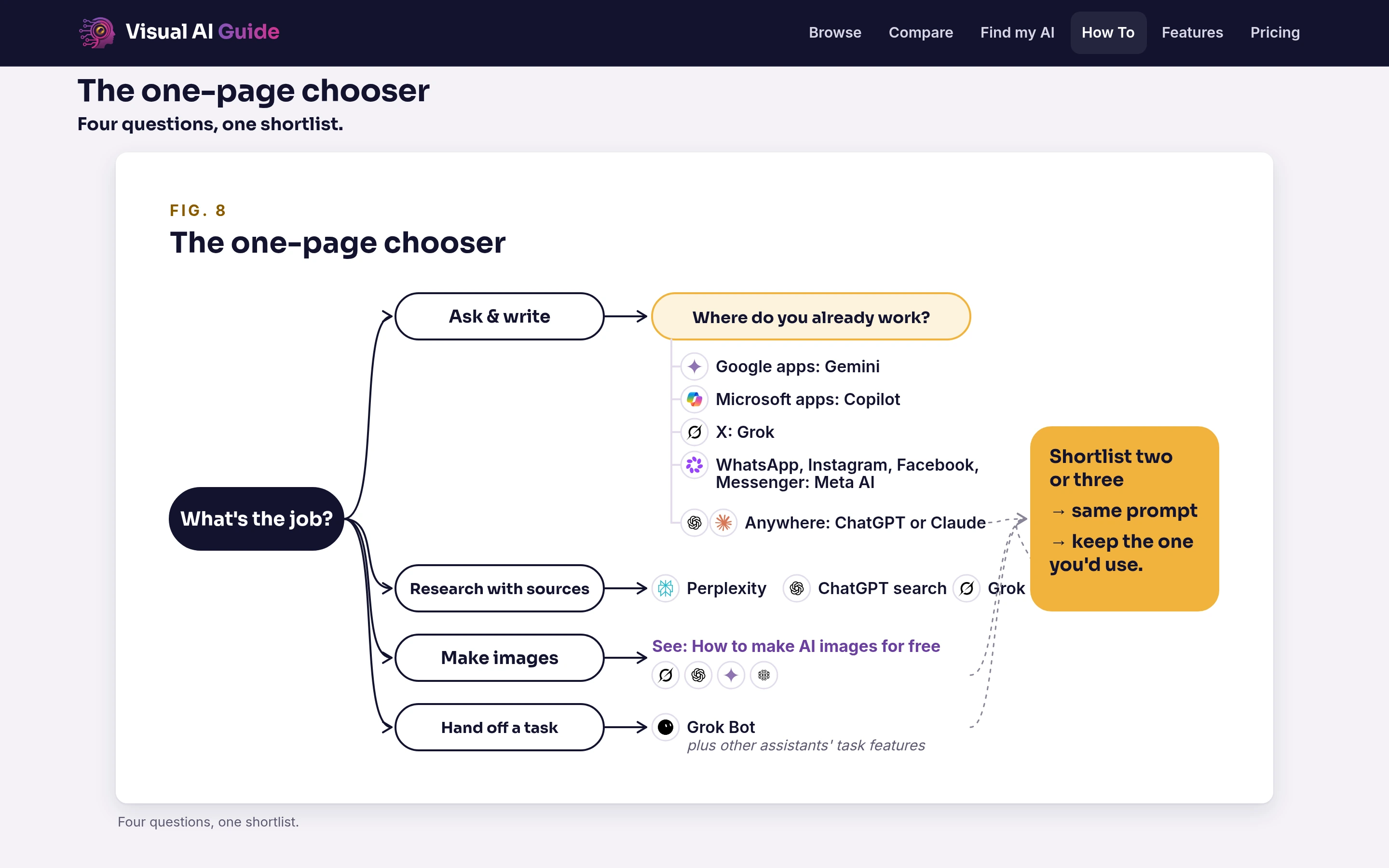The width and height of the screenshot is (1389, 868).
Task: Click the orange Claude starburst icon
Action: (723, 522)
